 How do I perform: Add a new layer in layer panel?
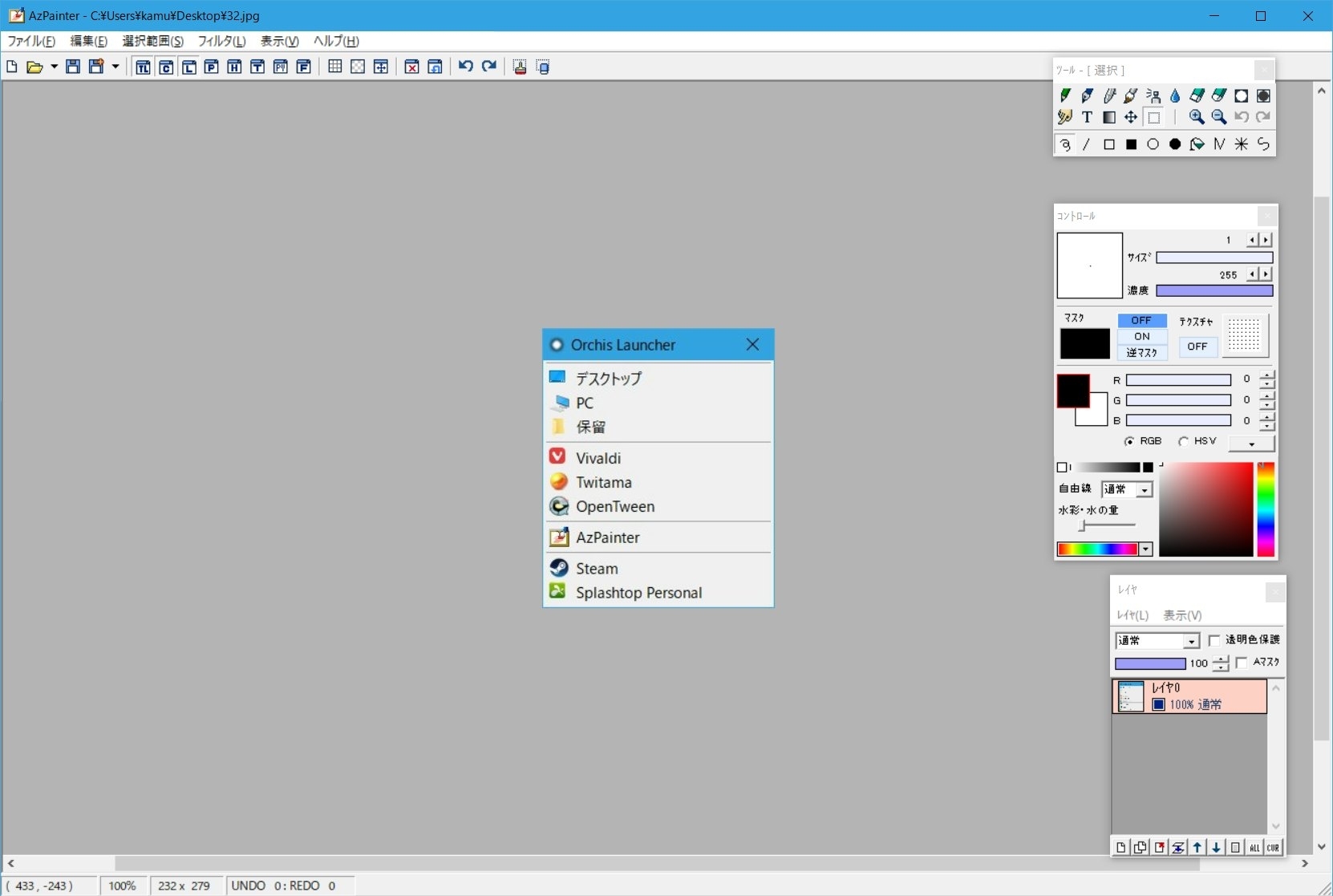point(1120,847)
